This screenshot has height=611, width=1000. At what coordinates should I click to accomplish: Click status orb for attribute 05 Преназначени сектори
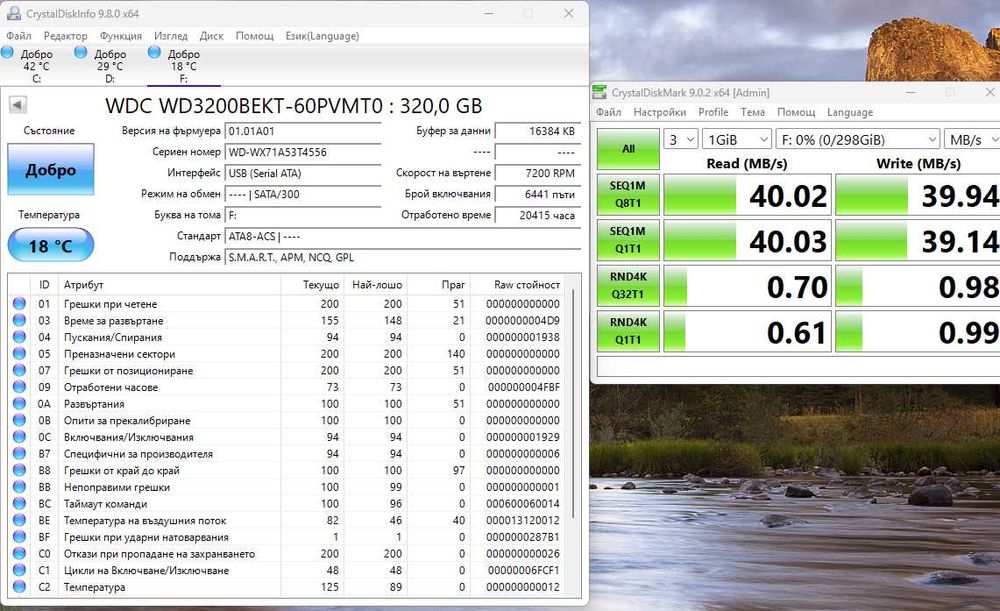pos(19,353)
